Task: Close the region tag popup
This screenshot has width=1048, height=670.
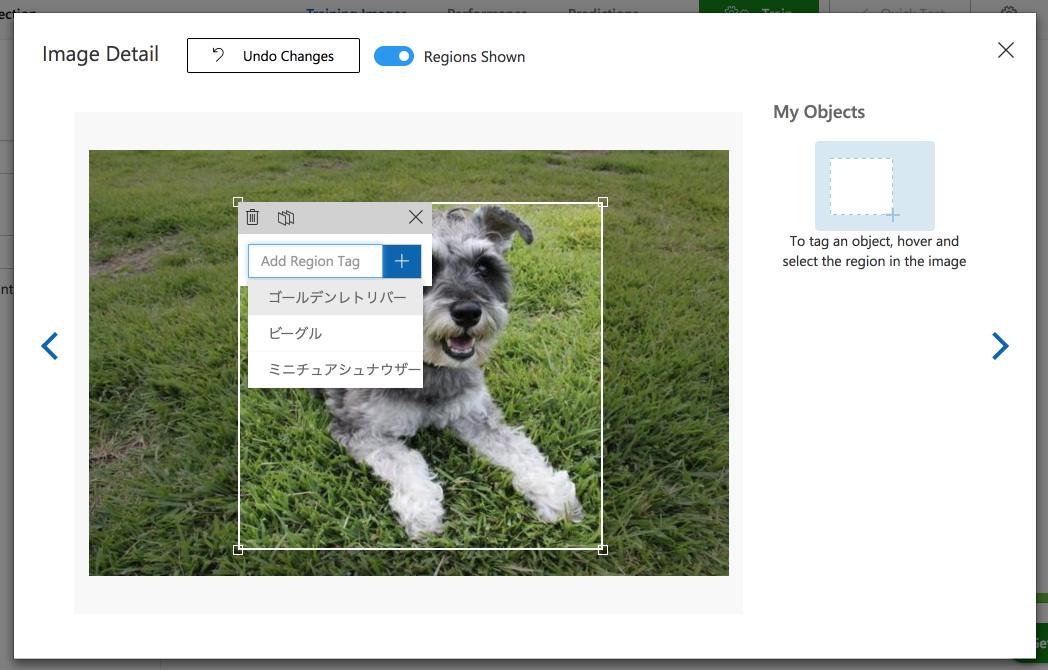Action: [x=415, y=217]
